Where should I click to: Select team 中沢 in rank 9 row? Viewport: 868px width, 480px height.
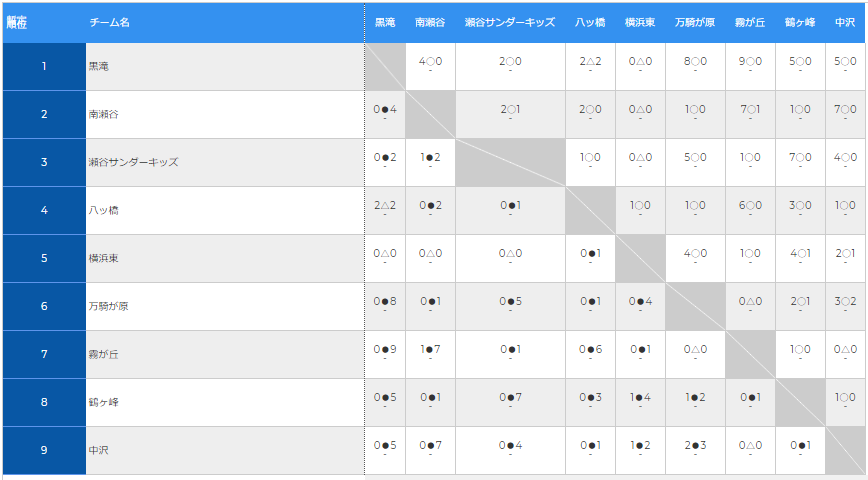pyautogui.click(x=99, y=450)
